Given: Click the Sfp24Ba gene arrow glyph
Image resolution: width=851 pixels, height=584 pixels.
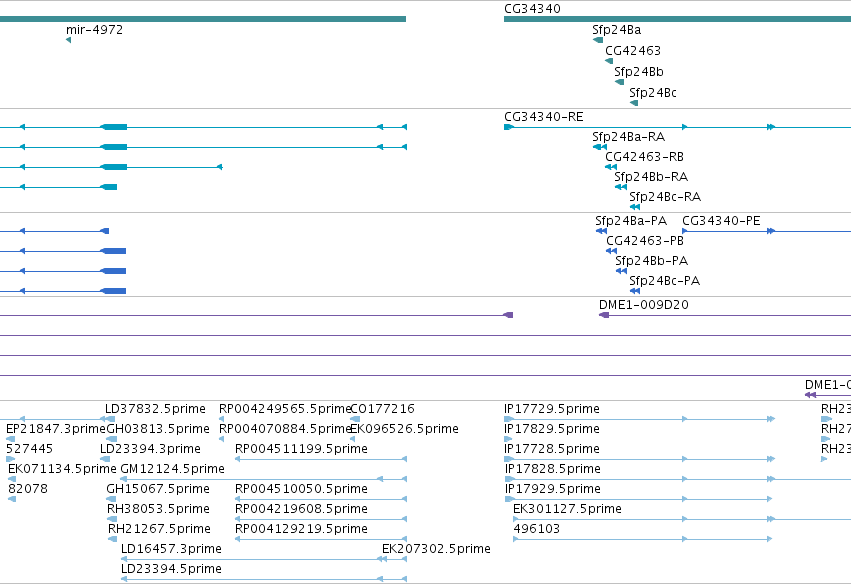Looking at the screenshot, I should coord(598,40).
